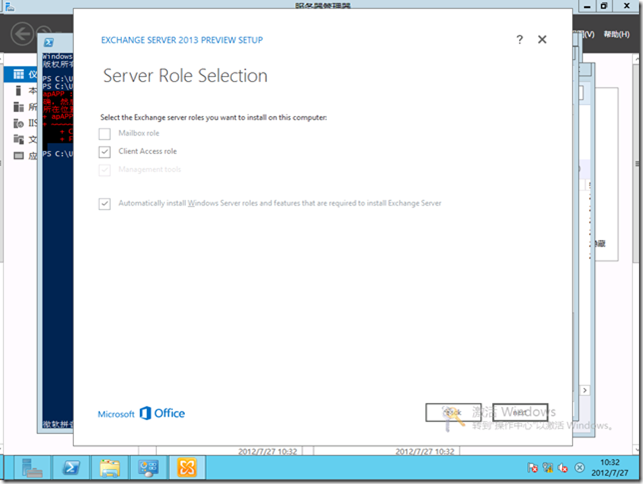Open the taskbar clock showing 10:32
643x484 pixels.
point(609,468)
